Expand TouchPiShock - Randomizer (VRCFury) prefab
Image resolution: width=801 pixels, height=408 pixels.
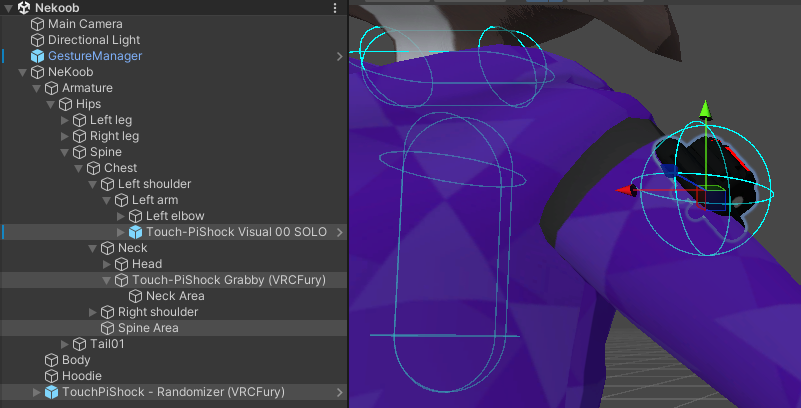(36, 392)
